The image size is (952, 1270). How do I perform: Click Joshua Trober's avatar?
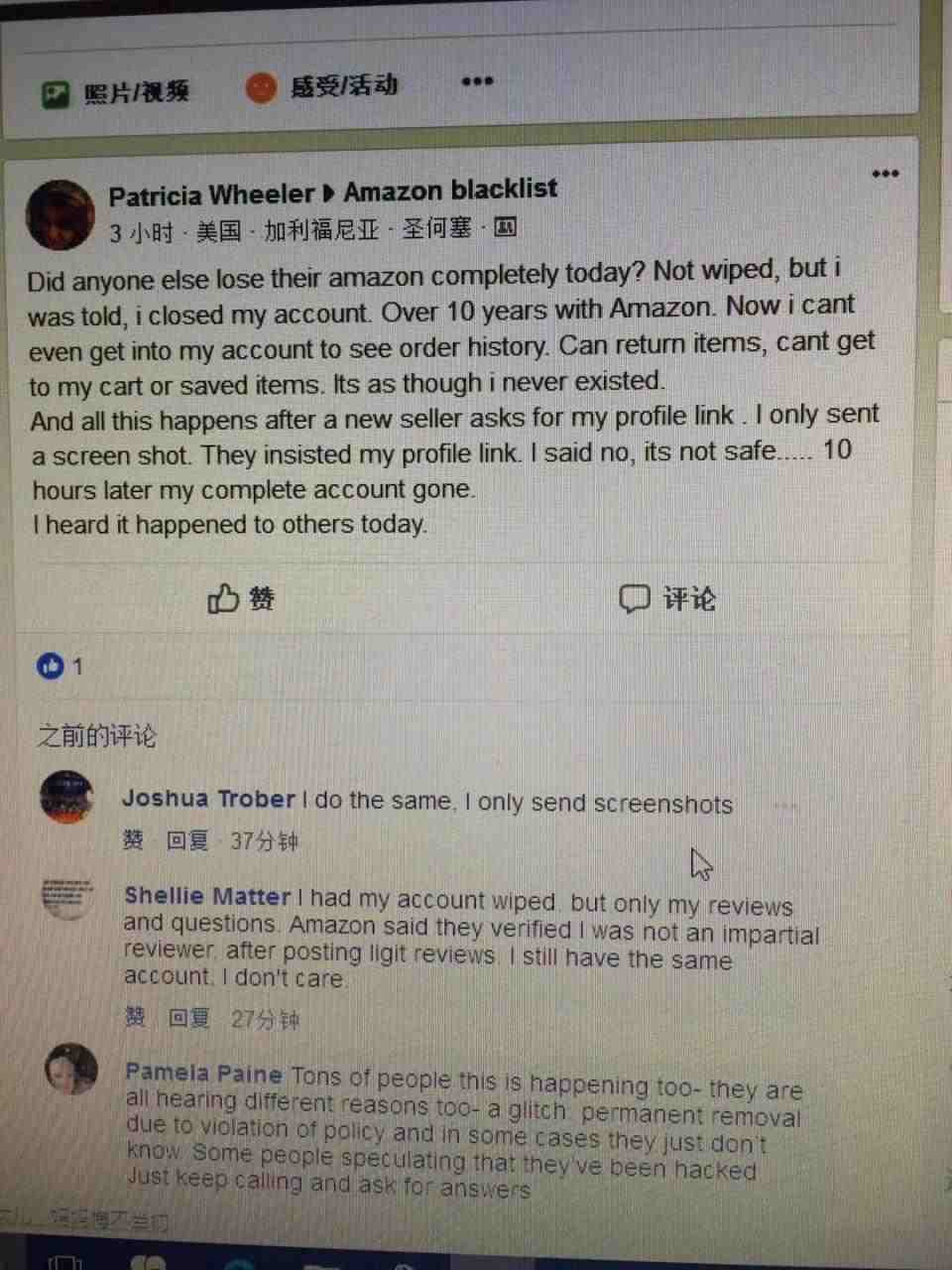[x=66, y=797]
